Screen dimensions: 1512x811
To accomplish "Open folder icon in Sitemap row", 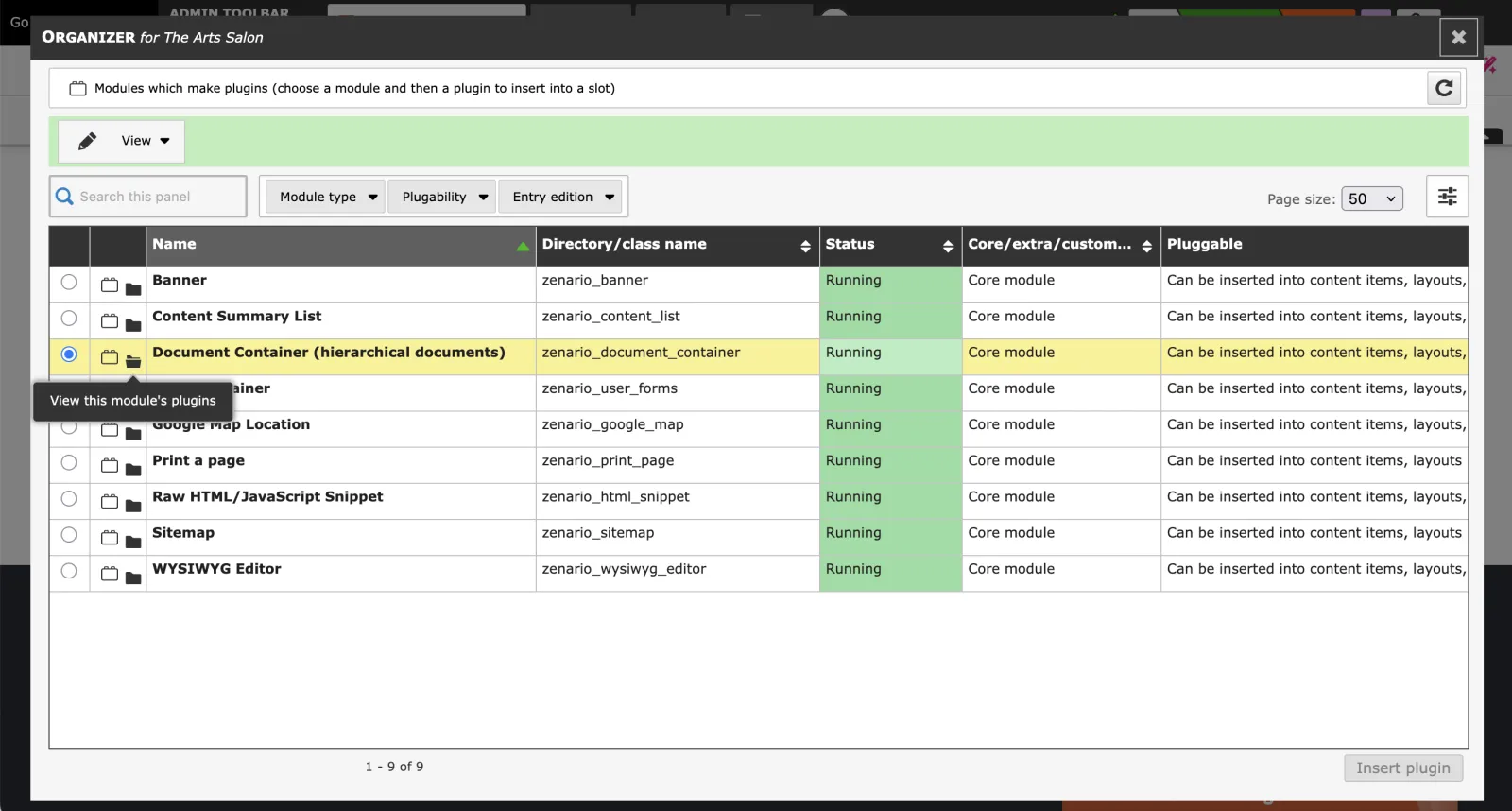I will pyautogui.click(x=133, y=542).
